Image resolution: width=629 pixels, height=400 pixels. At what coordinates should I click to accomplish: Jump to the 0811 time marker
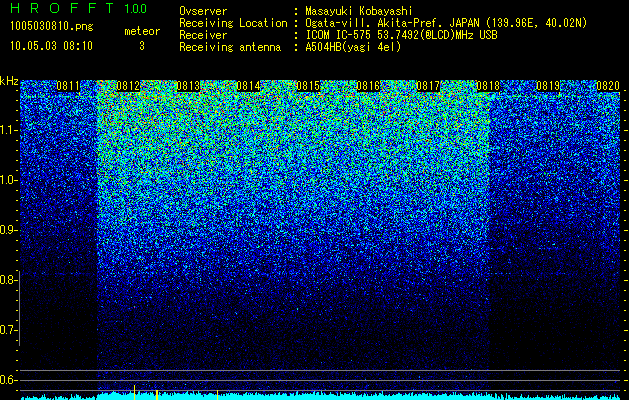tap(68, 86)
